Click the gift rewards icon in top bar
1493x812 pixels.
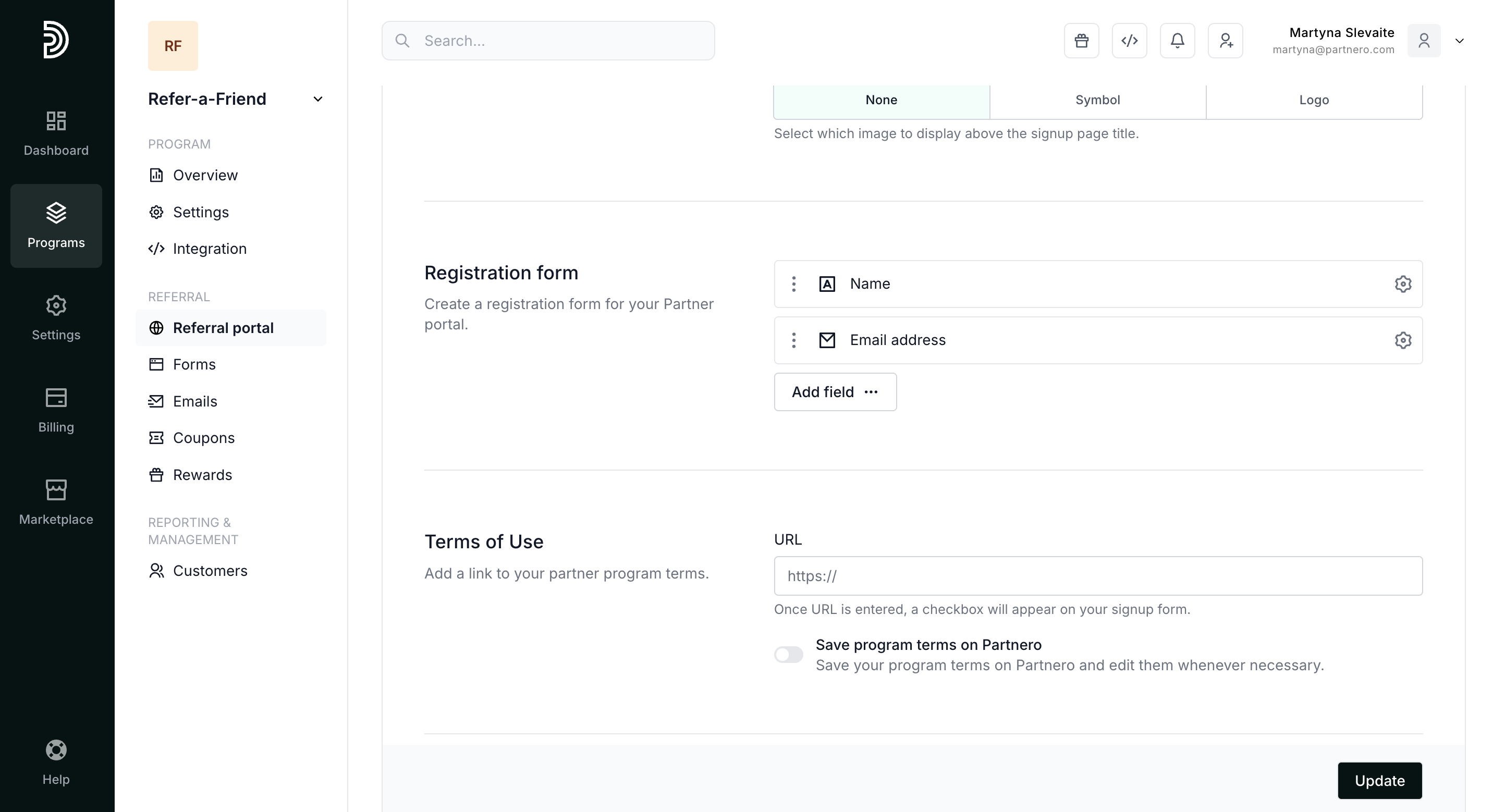click(x=1081, y=41)
